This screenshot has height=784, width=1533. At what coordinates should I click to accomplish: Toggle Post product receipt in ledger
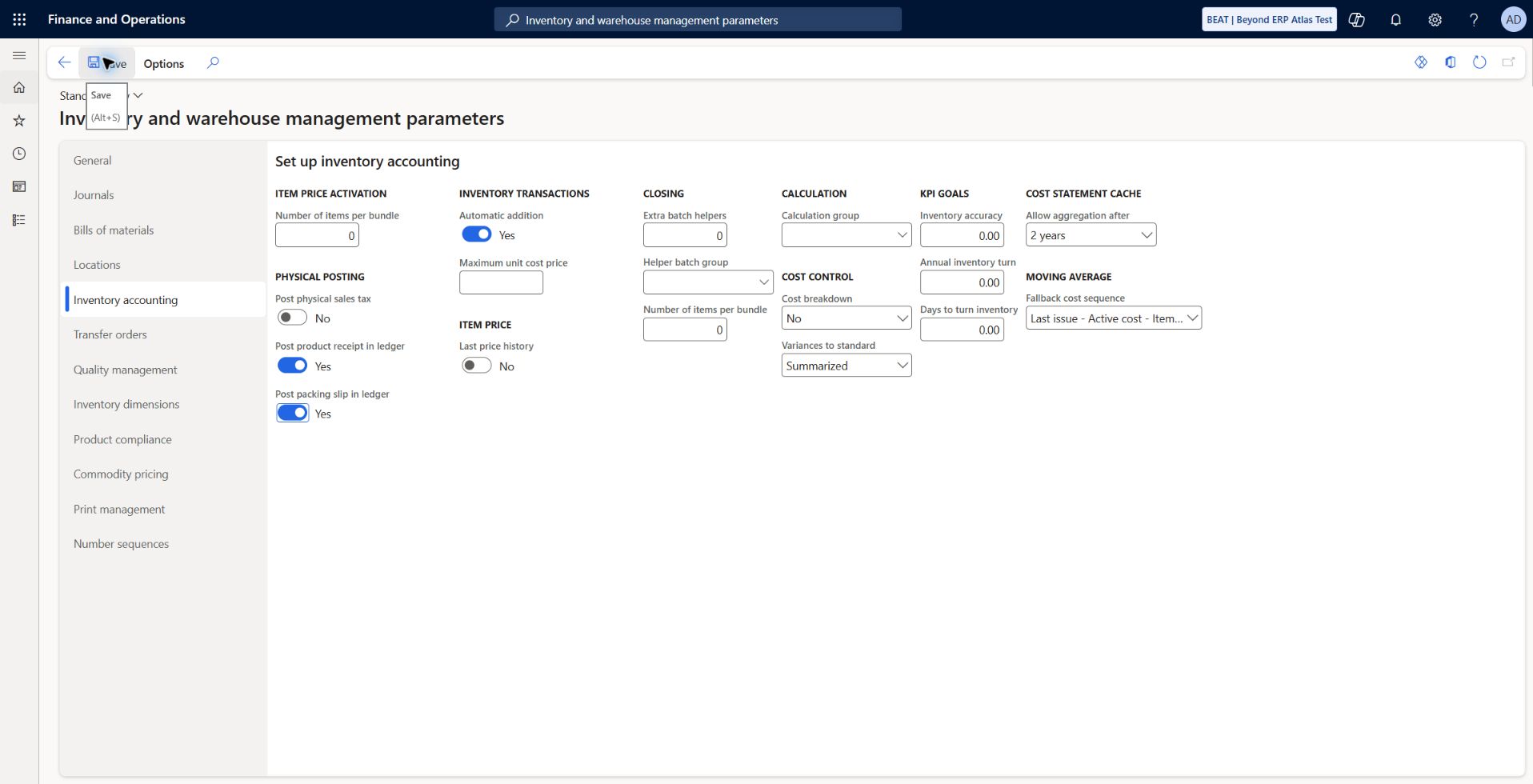[292, 366]
